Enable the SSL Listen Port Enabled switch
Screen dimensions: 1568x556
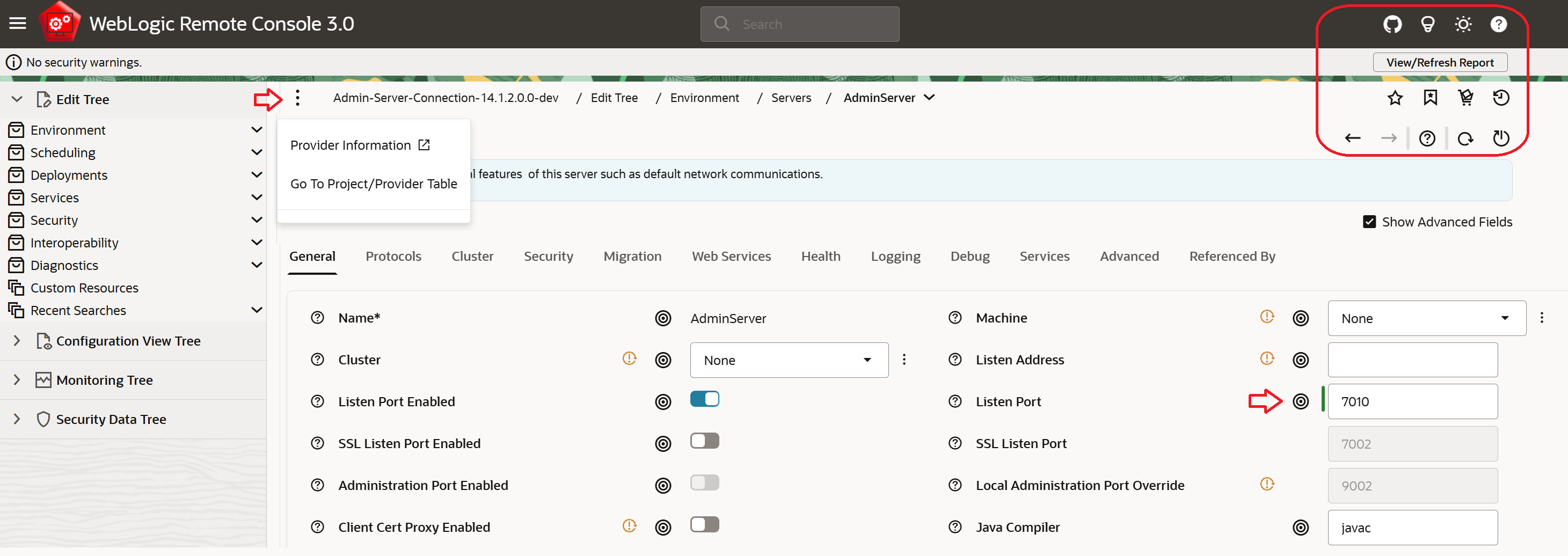click(704, 441)
